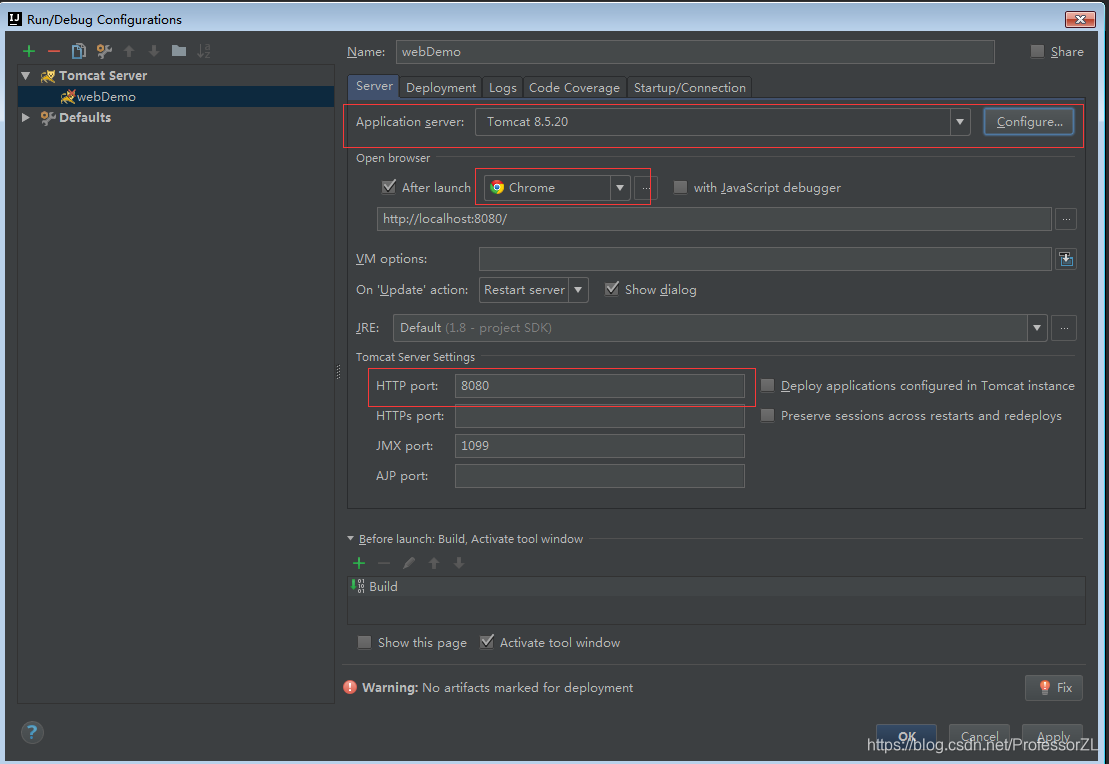Screen dimensions: 1109x764
Task: Switch to the Server tab
Action: [373, 86]
